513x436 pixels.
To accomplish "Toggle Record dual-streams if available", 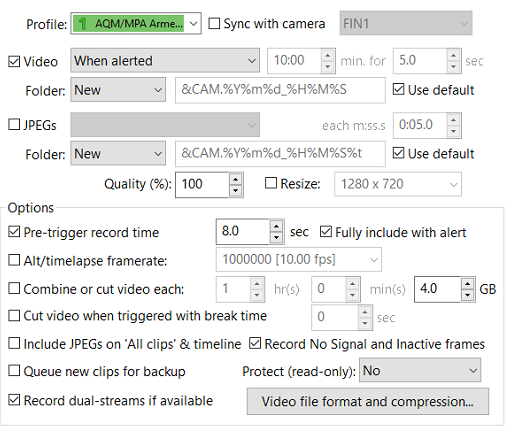I will point(14,400).
